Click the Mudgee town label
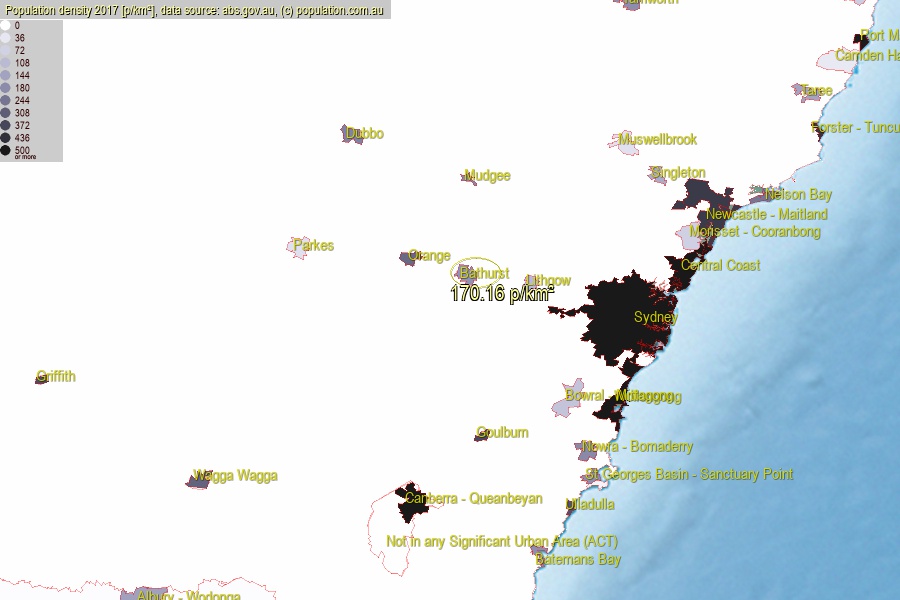This screenshot has width=900, height=600. click(x=487, y=176)
